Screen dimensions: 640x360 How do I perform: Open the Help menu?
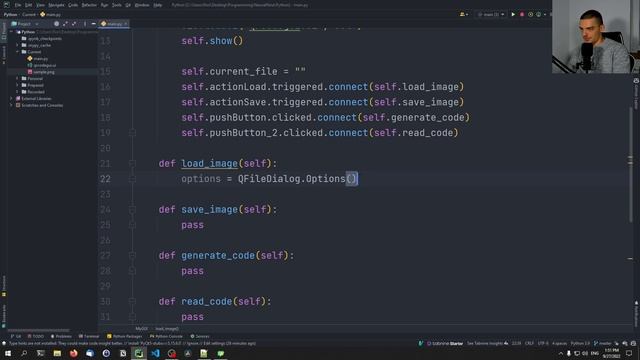(x=158, y=5)
